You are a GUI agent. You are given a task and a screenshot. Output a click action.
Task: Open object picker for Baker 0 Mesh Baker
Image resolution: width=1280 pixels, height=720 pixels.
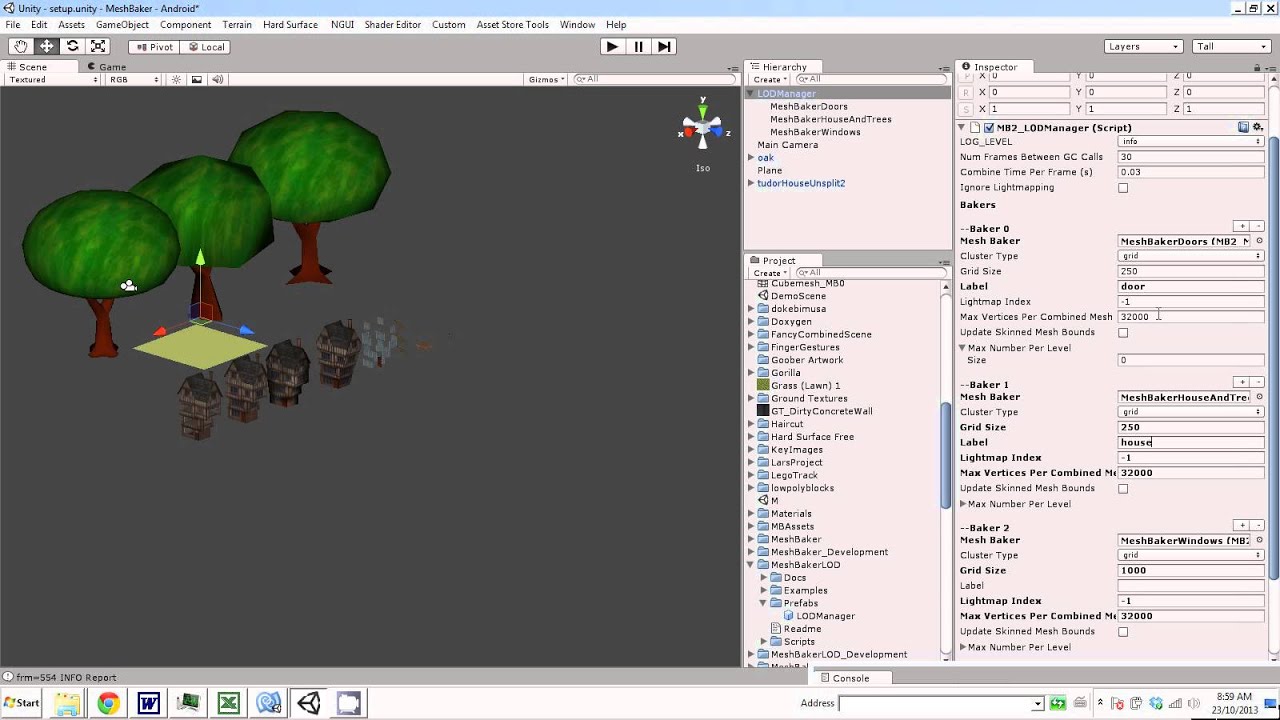pos(1259,241)
